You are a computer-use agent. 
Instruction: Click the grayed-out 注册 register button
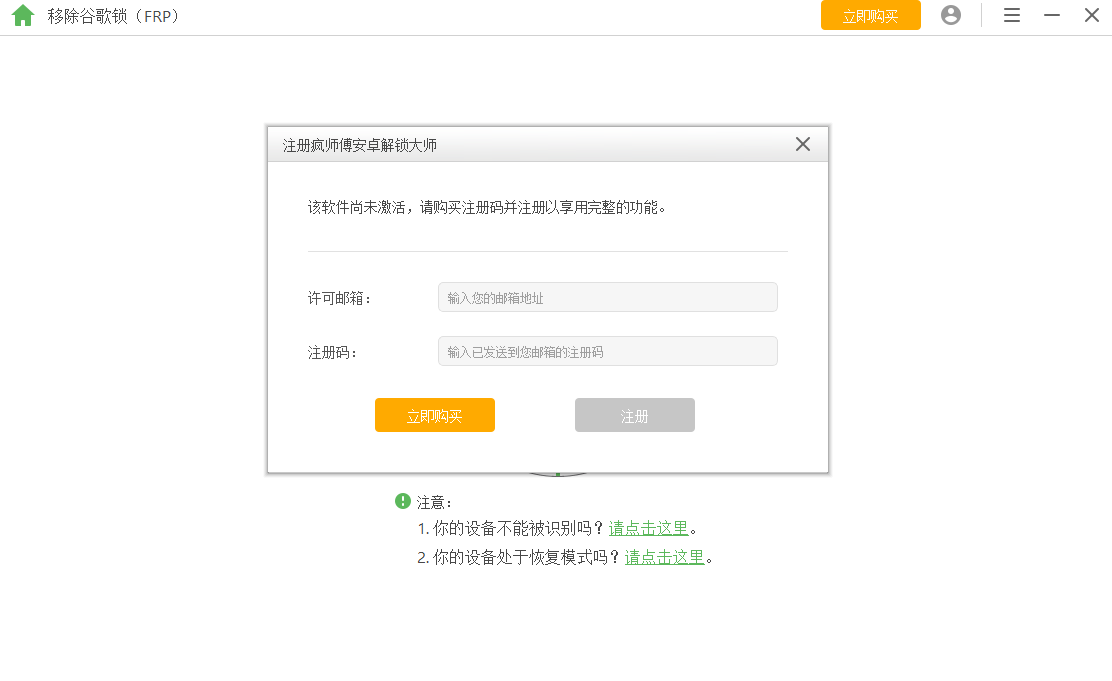(634, 415)
